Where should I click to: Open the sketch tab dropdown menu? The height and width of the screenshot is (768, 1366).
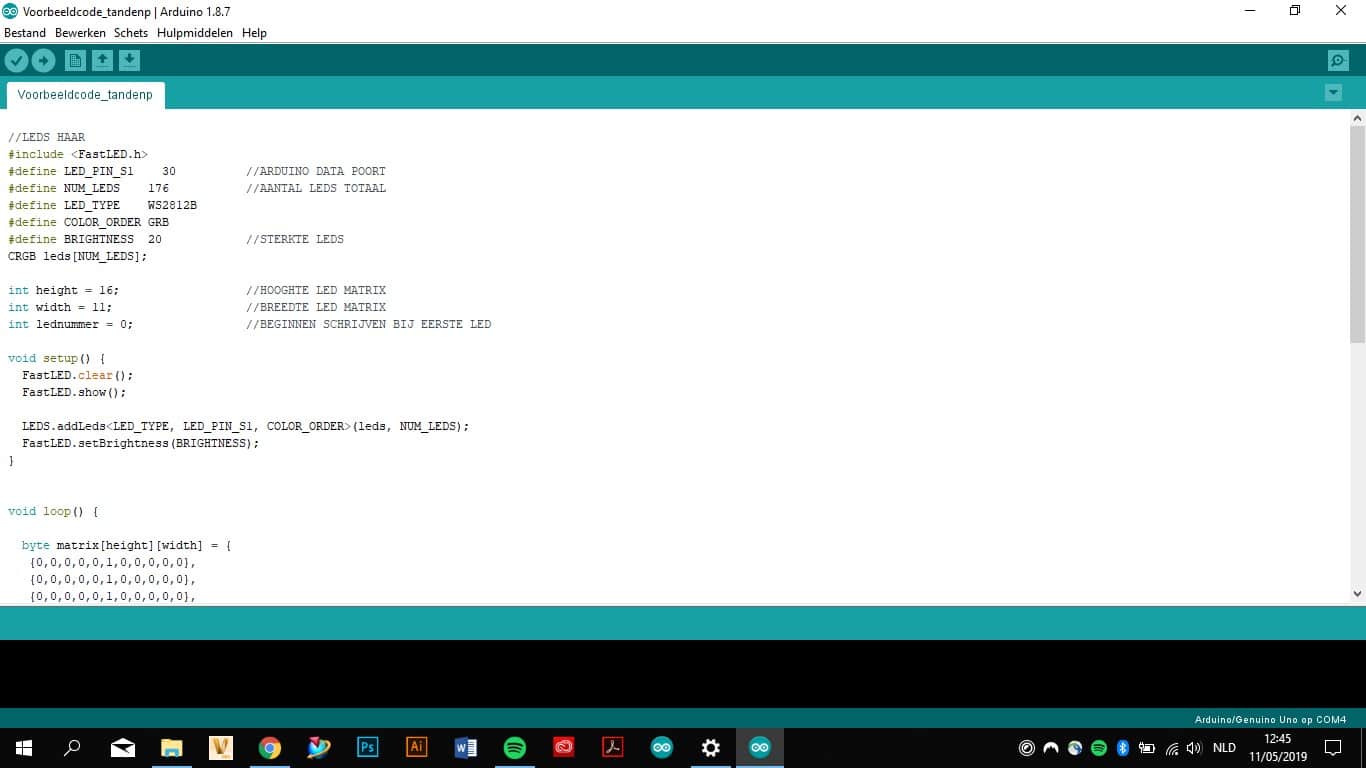[x=1333, y=91]
